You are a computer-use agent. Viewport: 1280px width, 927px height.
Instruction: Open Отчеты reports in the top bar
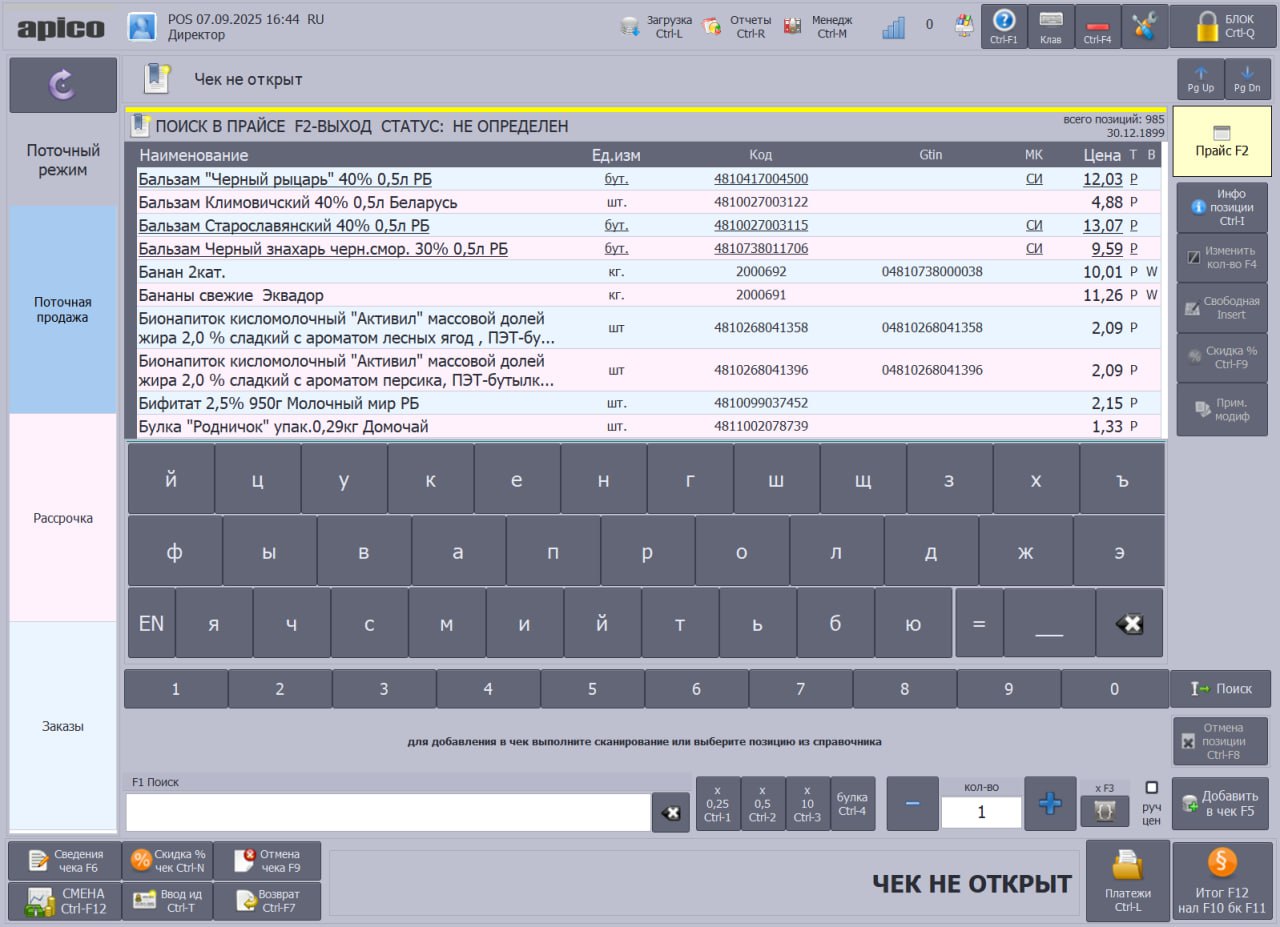tap(712, 27)
